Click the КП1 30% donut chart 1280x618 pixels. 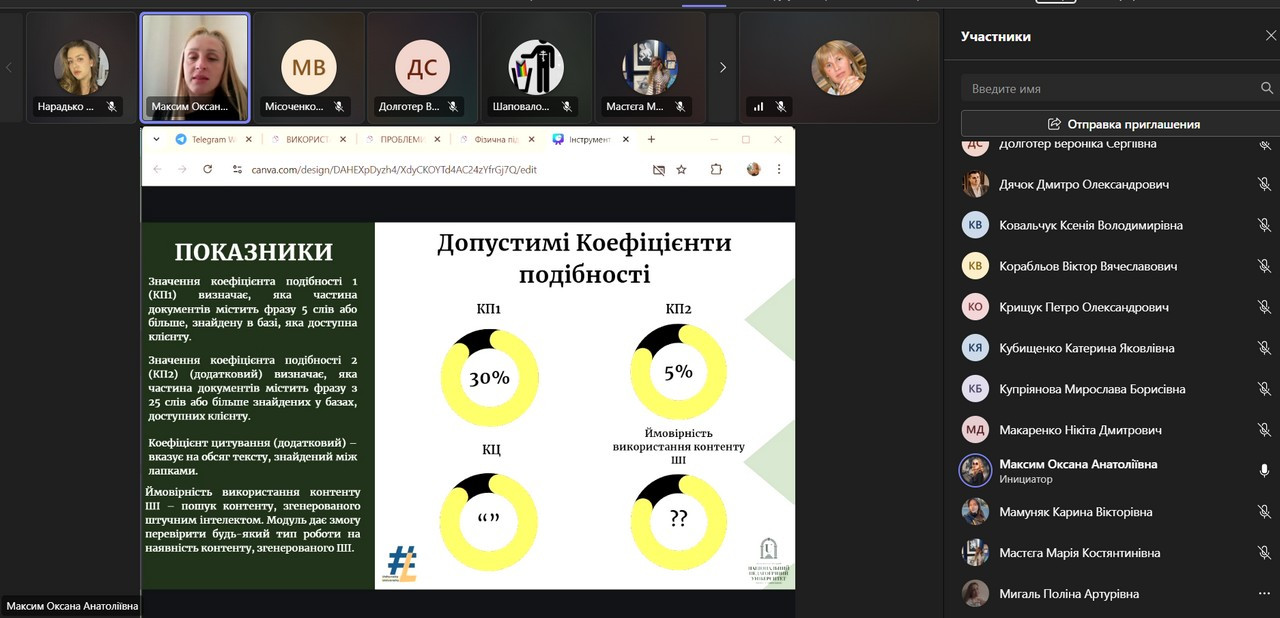(489, 377)
